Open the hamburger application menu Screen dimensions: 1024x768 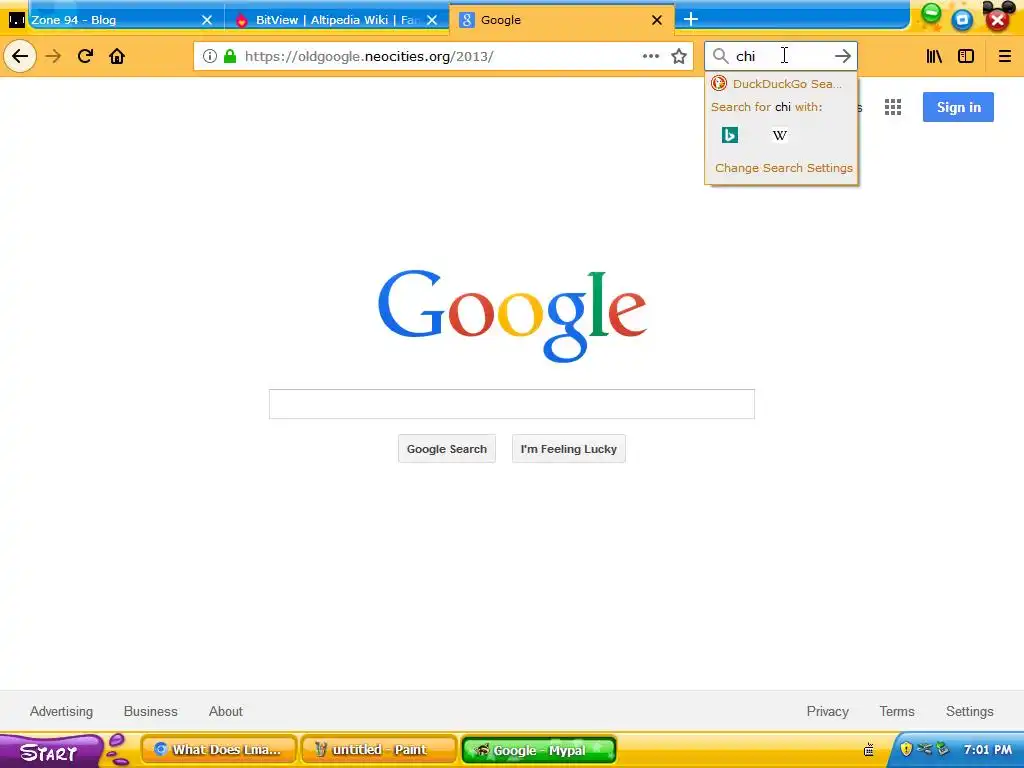1004,56
